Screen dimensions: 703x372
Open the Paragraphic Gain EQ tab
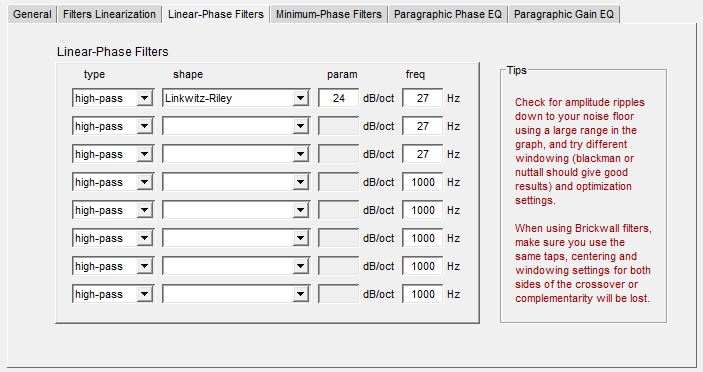564,14
